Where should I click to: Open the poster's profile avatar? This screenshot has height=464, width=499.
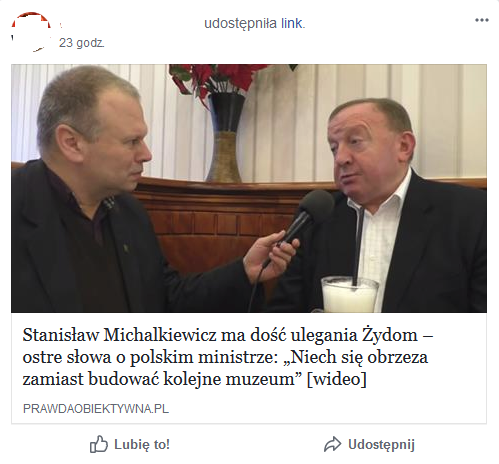31,32
